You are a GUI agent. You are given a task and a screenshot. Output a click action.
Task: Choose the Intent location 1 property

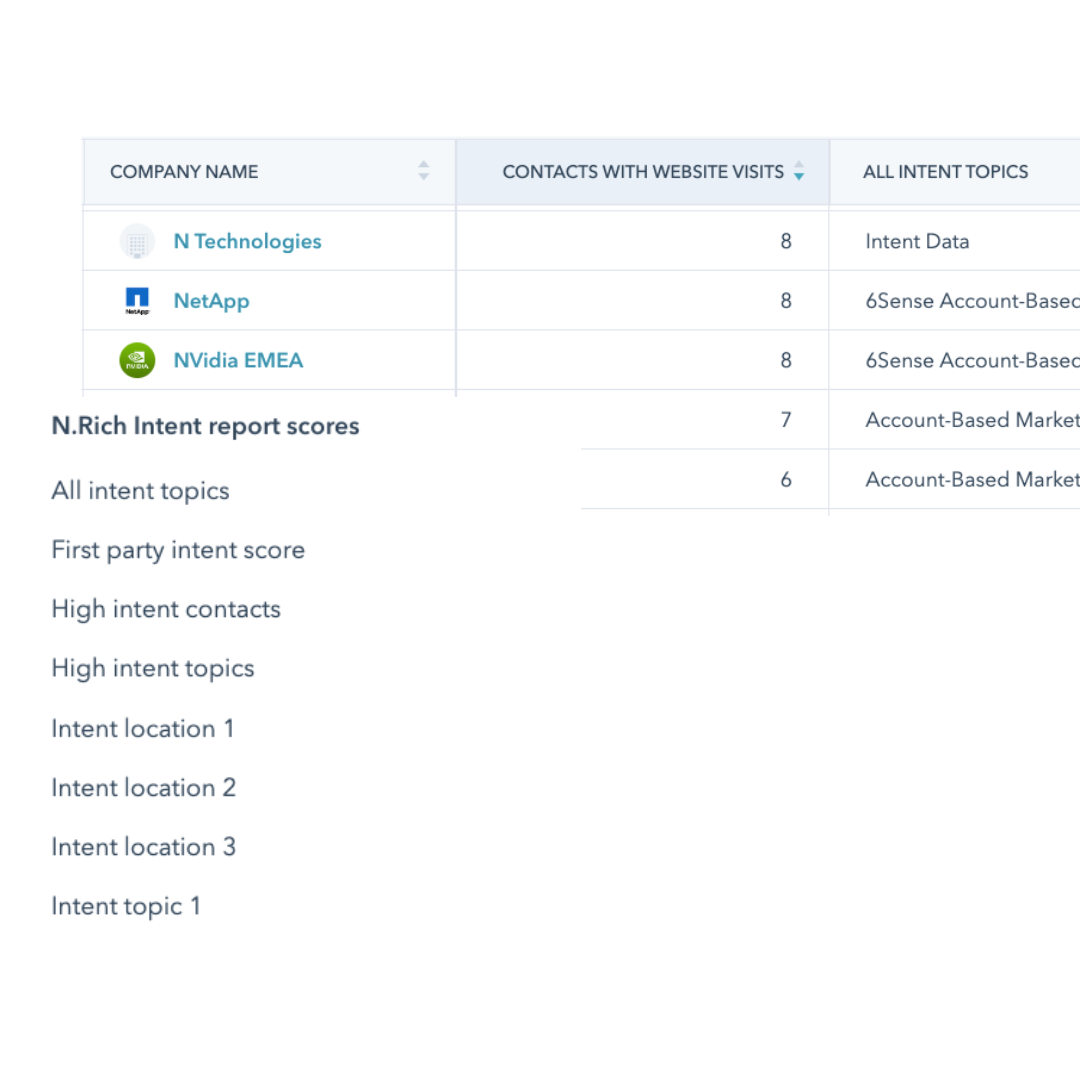tap(143, 728)
